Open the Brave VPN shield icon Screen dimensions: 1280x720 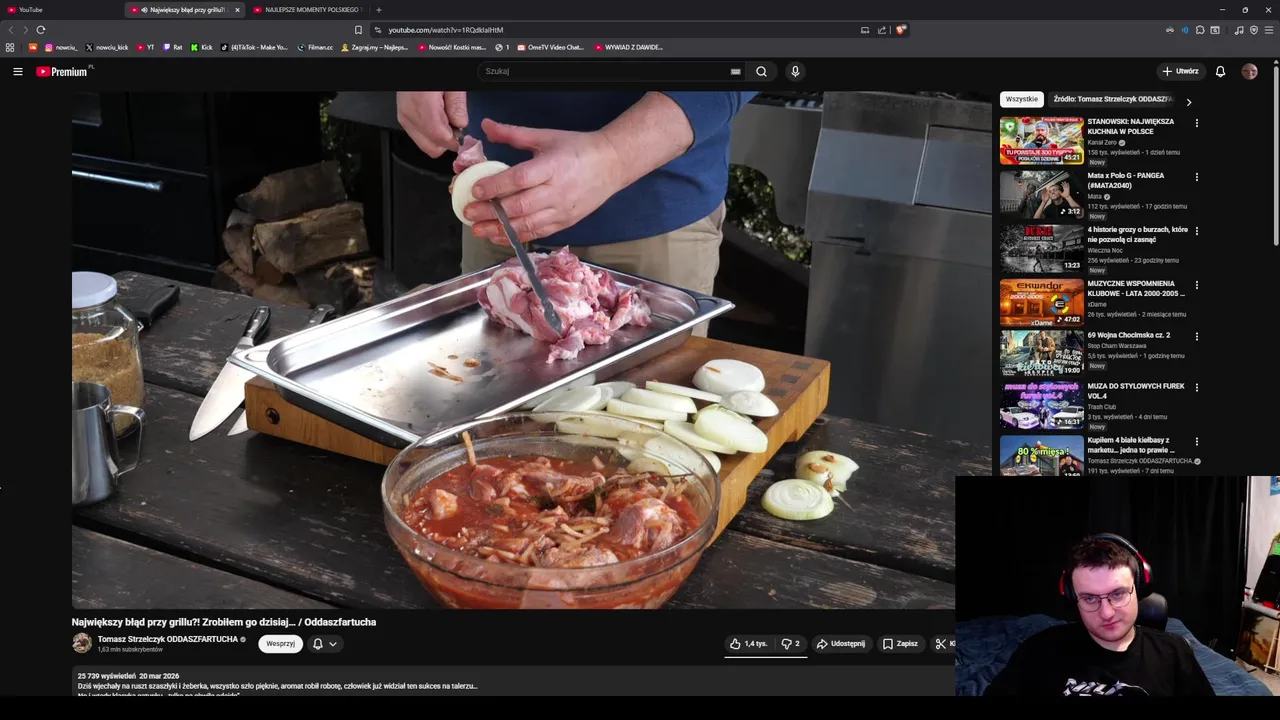coord(1254,30)
